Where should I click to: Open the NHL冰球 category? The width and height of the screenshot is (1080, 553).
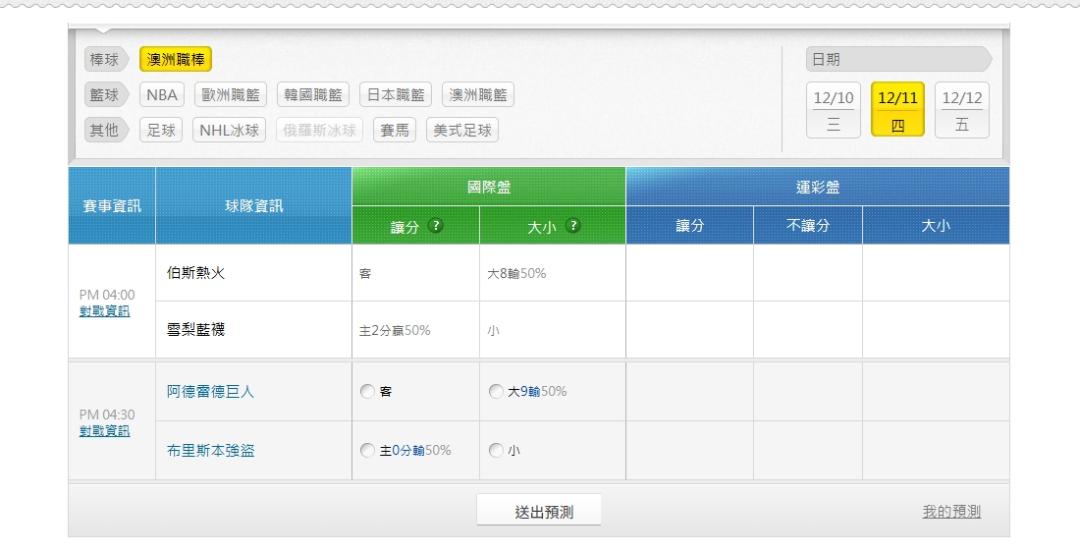(x=229, y=130)
